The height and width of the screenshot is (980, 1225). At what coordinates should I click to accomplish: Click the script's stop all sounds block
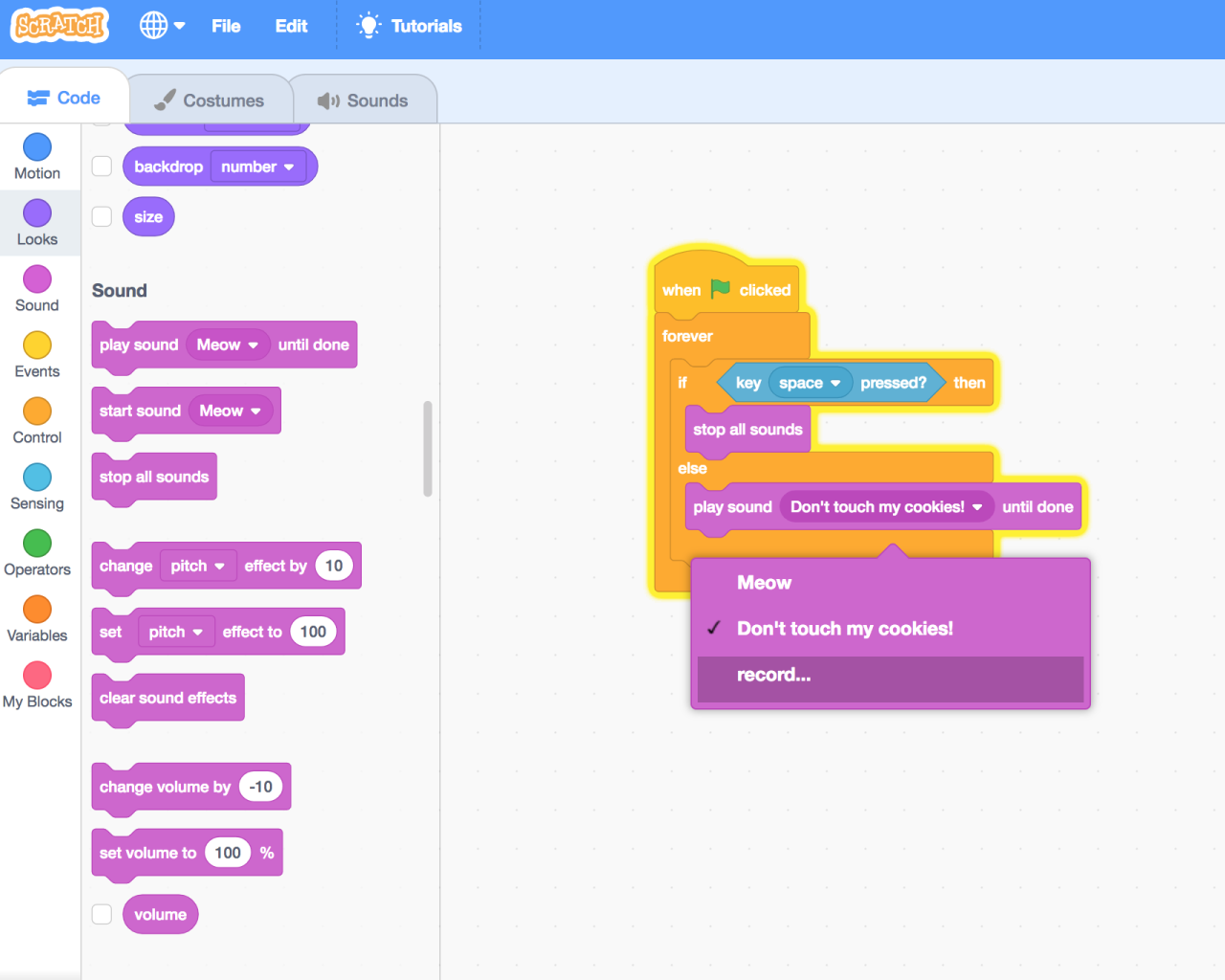coord(747,430)
